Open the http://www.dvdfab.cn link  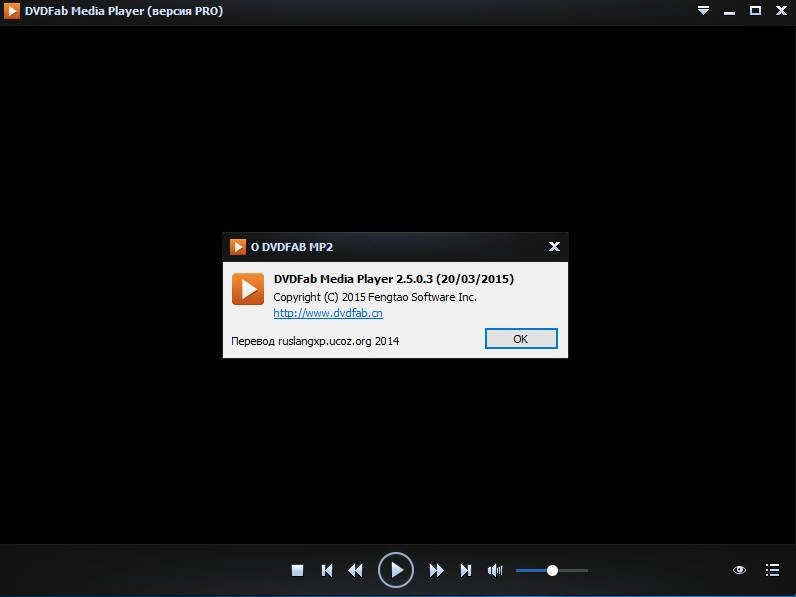click(x=328, y=313)
